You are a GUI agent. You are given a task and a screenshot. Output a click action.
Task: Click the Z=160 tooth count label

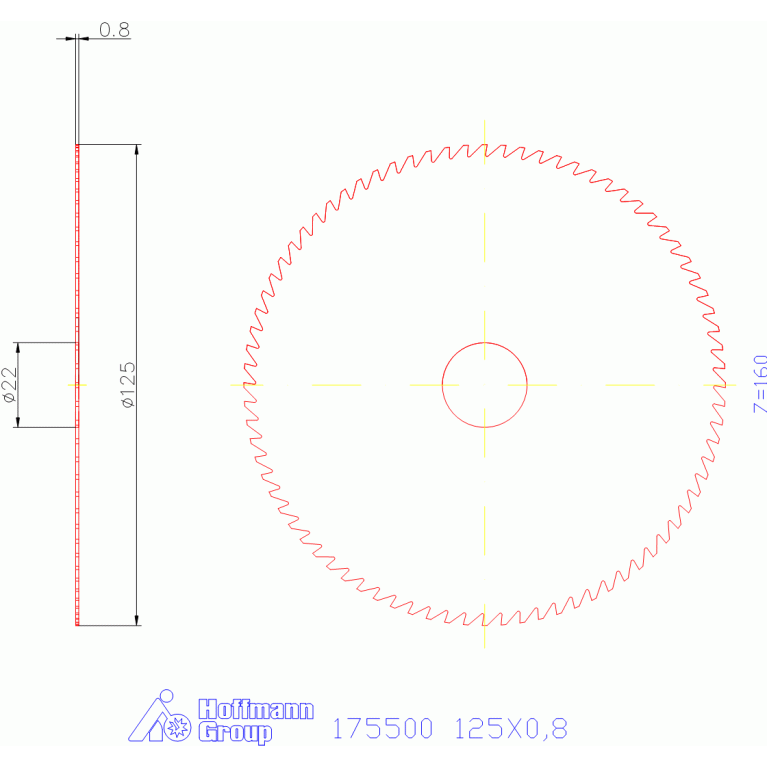pyautogui.click(x=760, y=384)
